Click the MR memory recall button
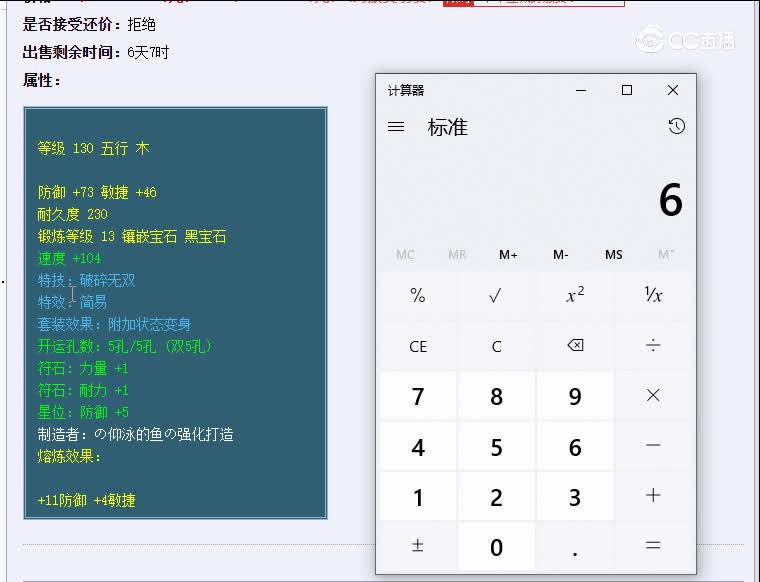 457,254
